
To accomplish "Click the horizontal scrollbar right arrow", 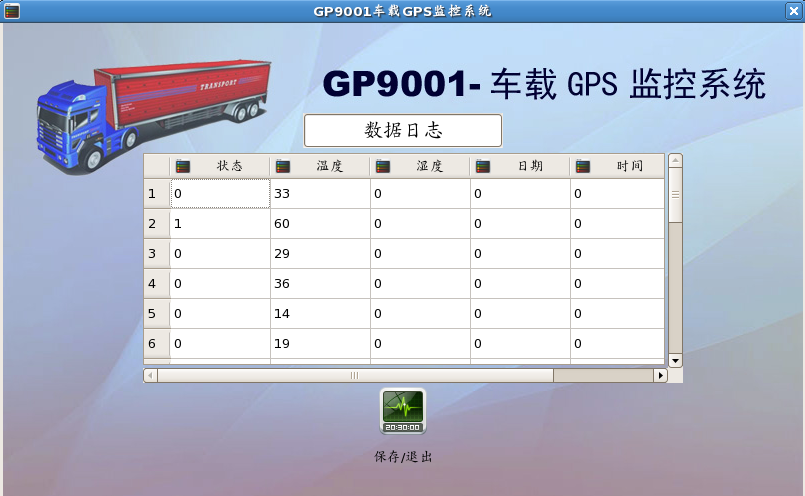I will point(661,376).
